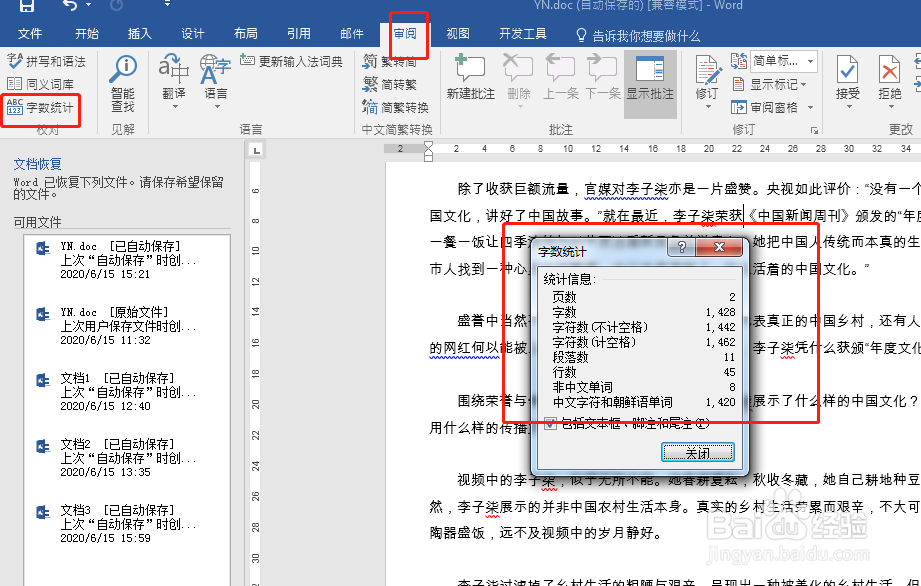
Task: Go to 下一条 comment
Action: (x=602, y=78)
